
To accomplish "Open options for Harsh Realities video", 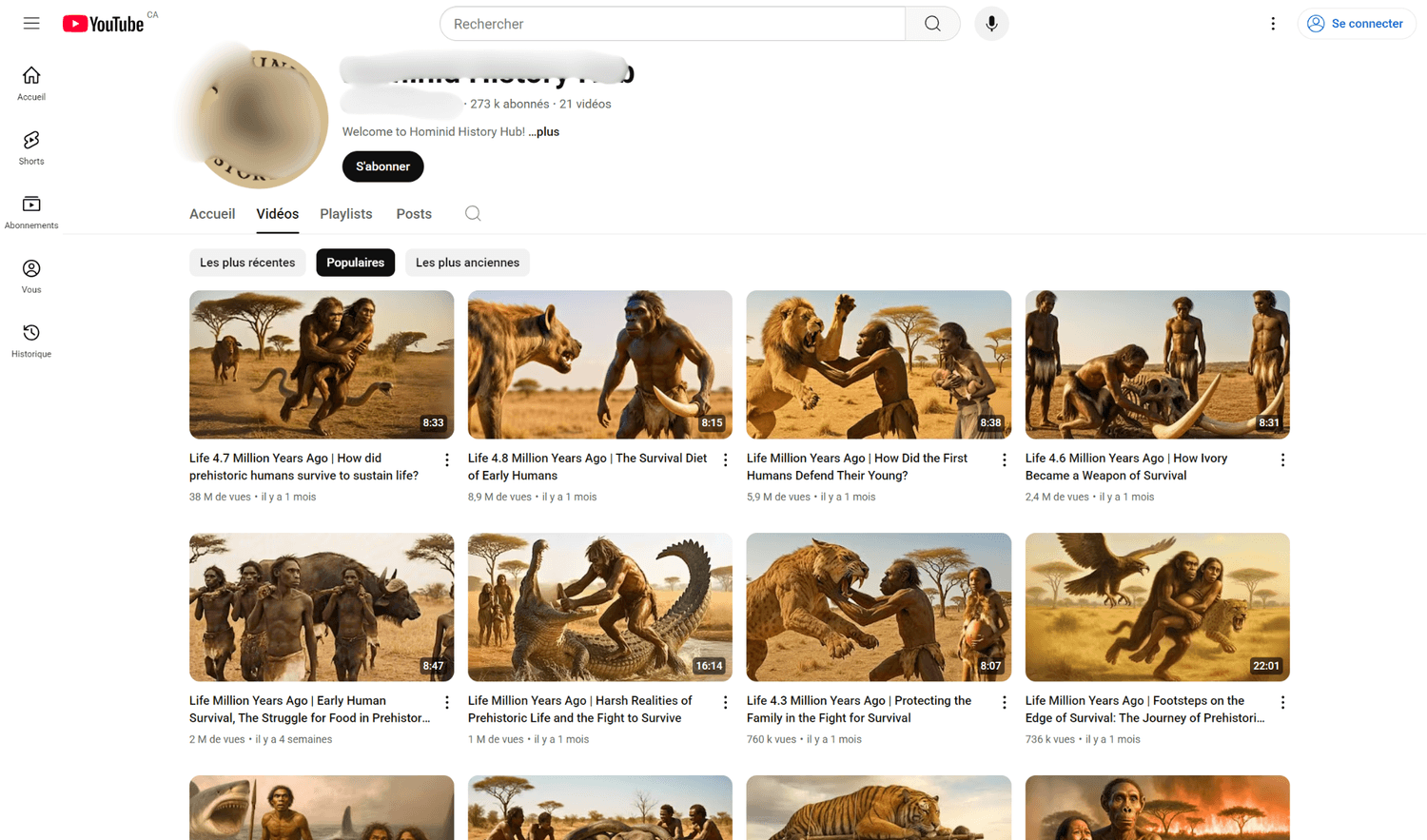I will [726, 703].
